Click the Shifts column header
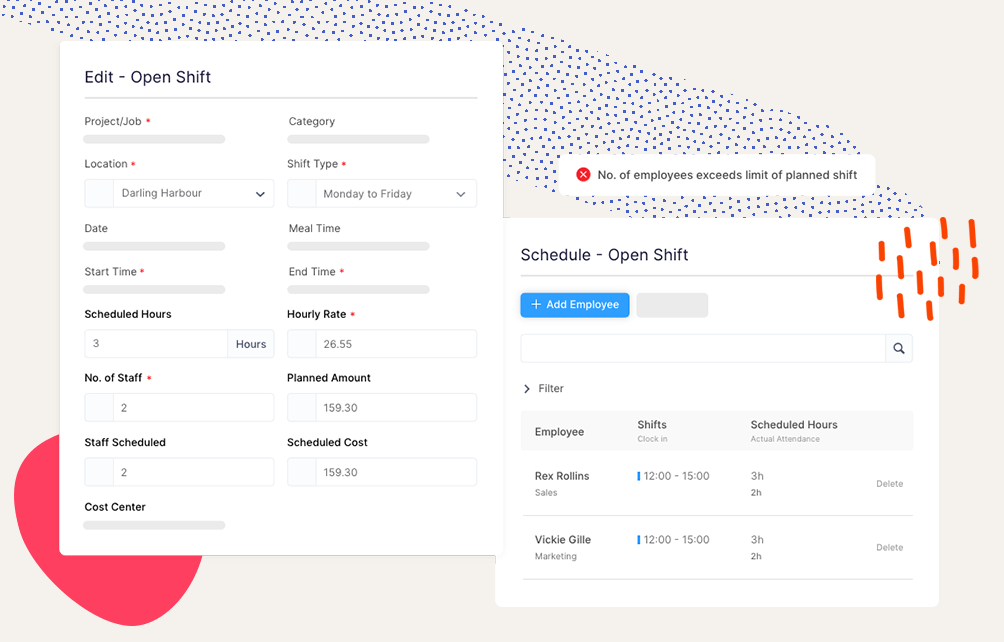 coord(652,425)
